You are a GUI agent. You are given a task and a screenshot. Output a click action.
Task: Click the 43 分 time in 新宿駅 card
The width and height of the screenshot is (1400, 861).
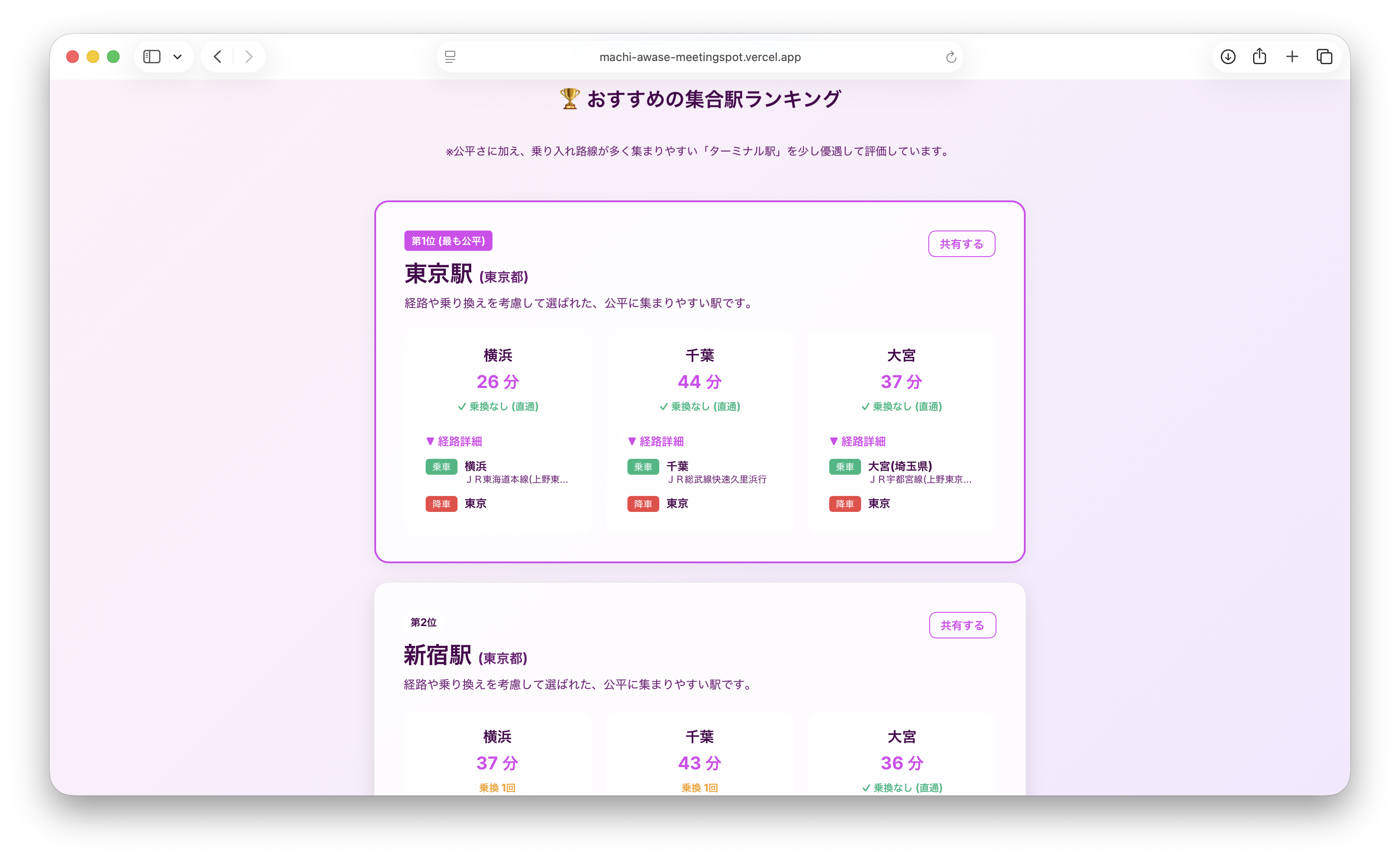pyautogui.click(x=700, y=763)
